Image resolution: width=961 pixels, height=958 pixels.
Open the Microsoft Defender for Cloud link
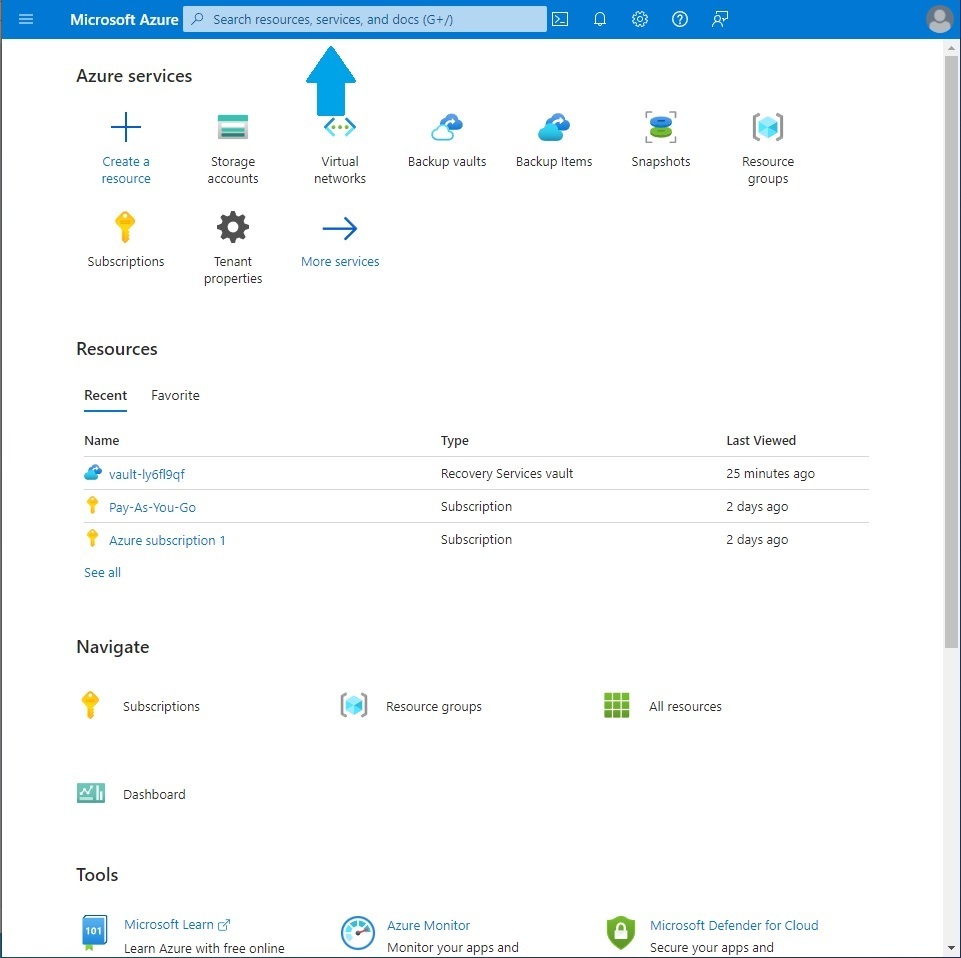(734, 925)
